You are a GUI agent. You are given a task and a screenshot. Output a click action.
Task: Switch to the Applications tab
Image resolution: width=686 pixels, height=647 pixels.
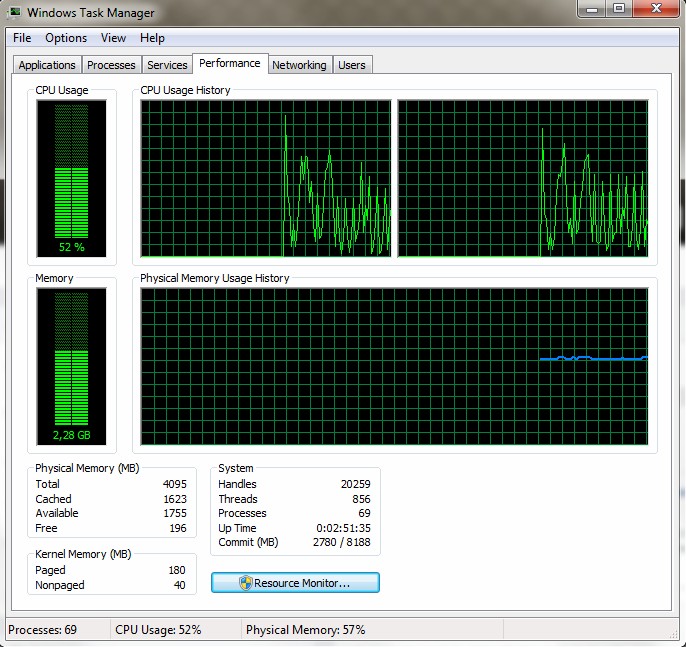tap(47, 65)
